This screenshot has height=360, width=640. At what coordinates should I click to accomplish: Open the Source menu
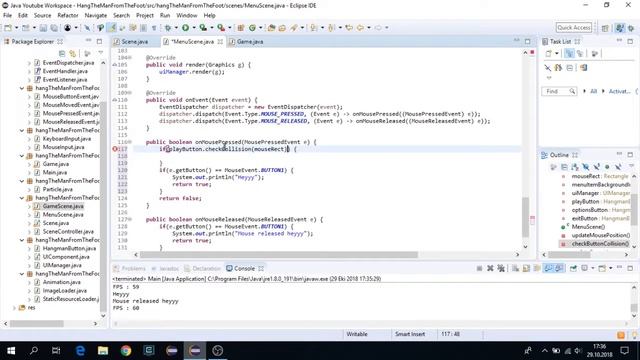[x=42, y=16]
